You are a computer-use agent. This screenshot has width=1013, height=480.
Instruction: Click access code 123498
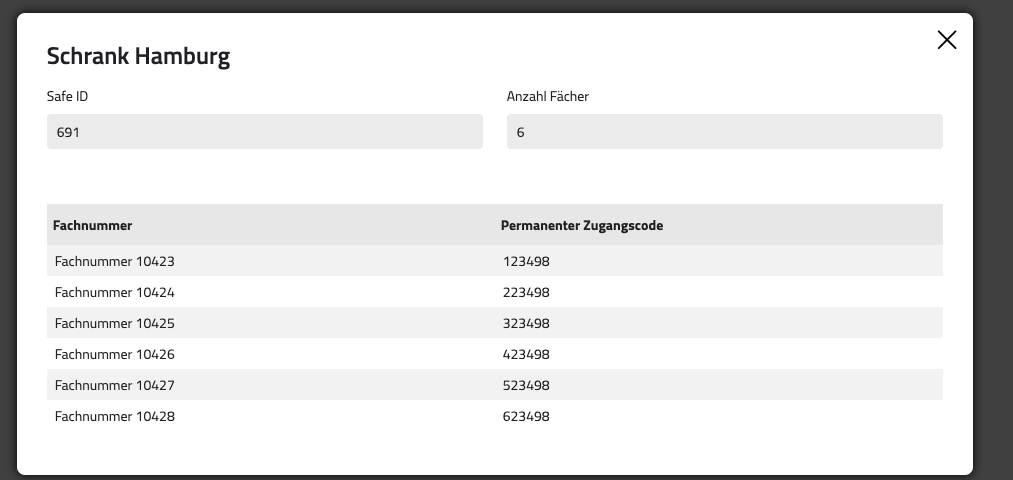click(526, 261)
